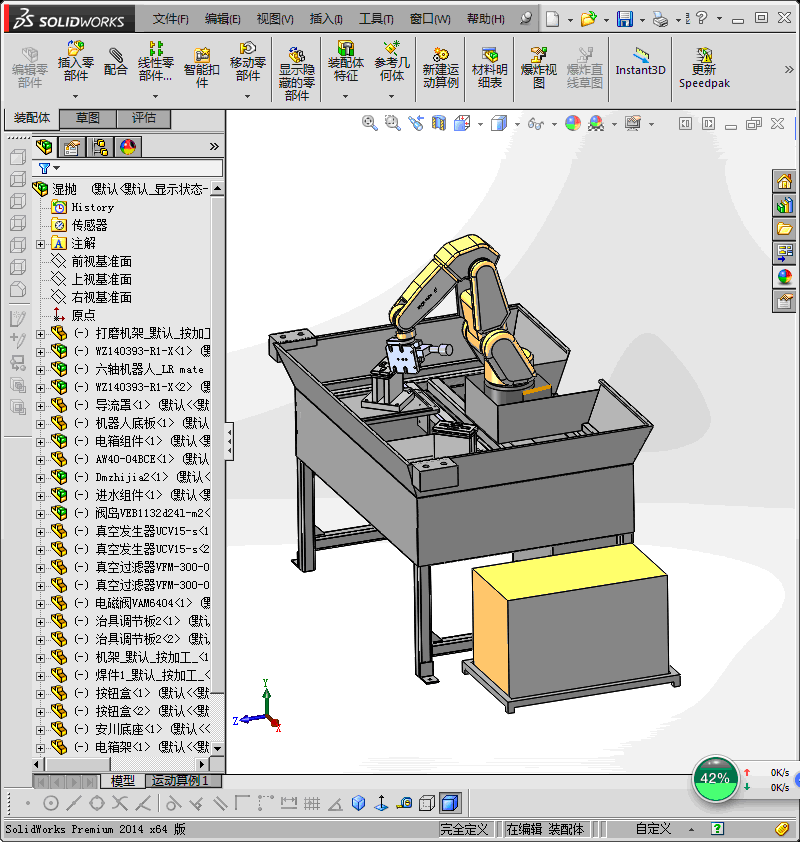Open the Edit (编辑) menu

222,19
